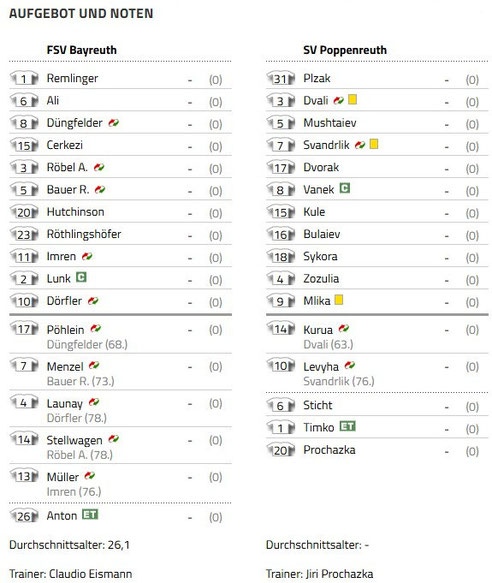The image size is (492, 583).
Task: Open the FSV Bayreuth team link
Action: (81, 50)
